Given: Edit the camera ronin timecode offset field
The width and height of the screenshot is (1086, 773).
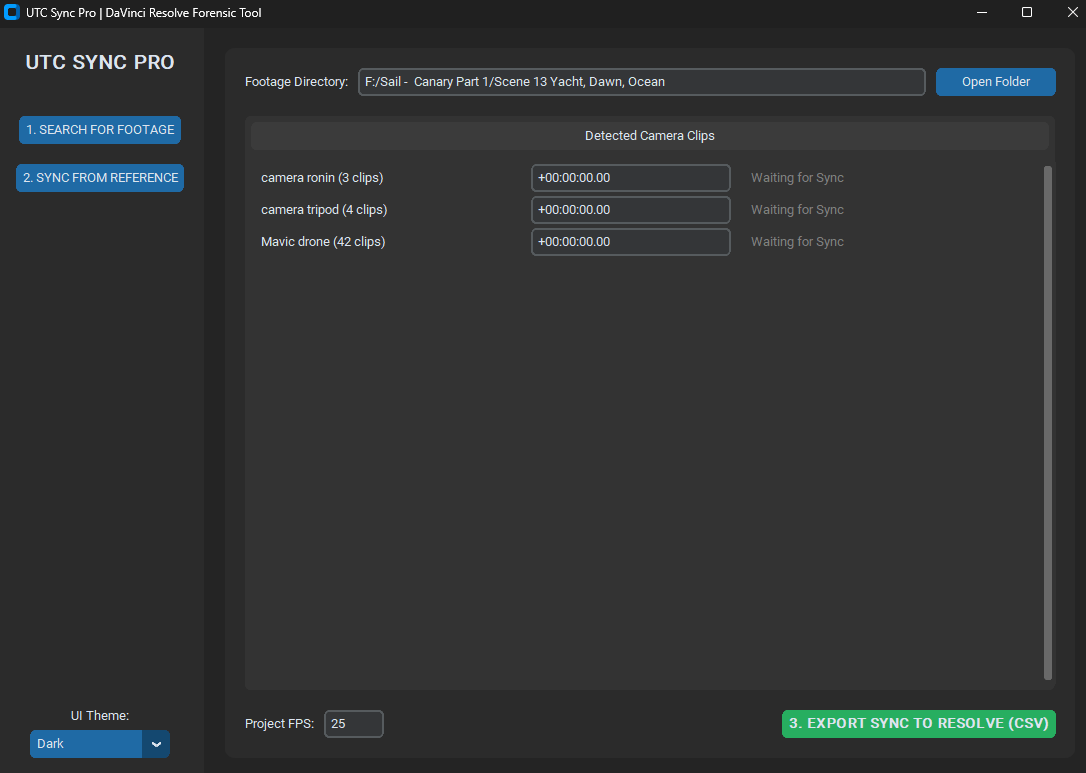Looking at the screenshot, I should (630, 178).
